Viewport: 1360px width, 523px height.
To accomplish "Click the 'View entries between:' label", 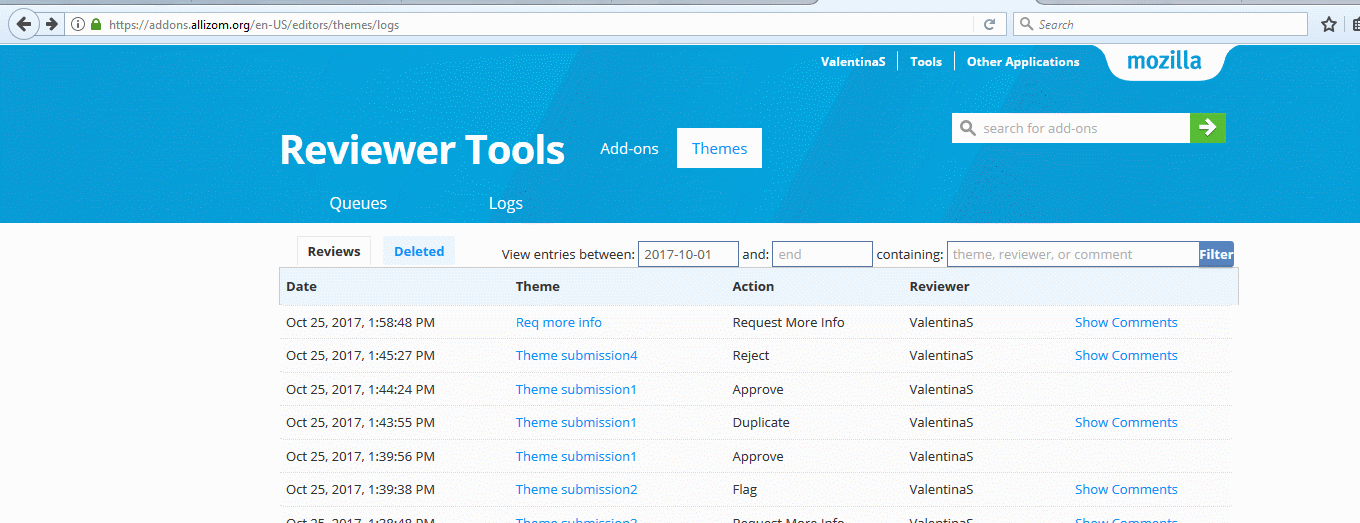I will [568, 254].
